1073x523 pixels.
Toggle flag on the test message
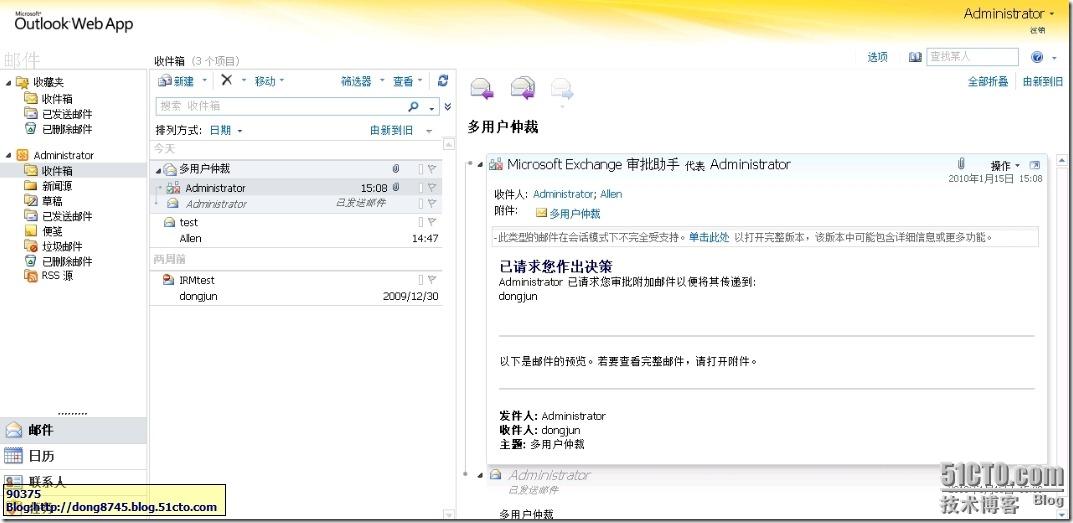point(432,222)
